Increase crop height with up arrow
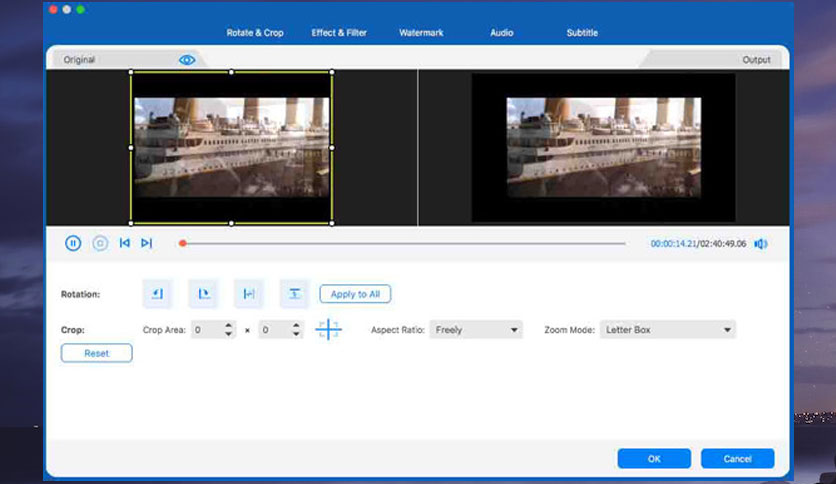The width and height of the screenshot is (836, 484). click(x=296, y=325)
